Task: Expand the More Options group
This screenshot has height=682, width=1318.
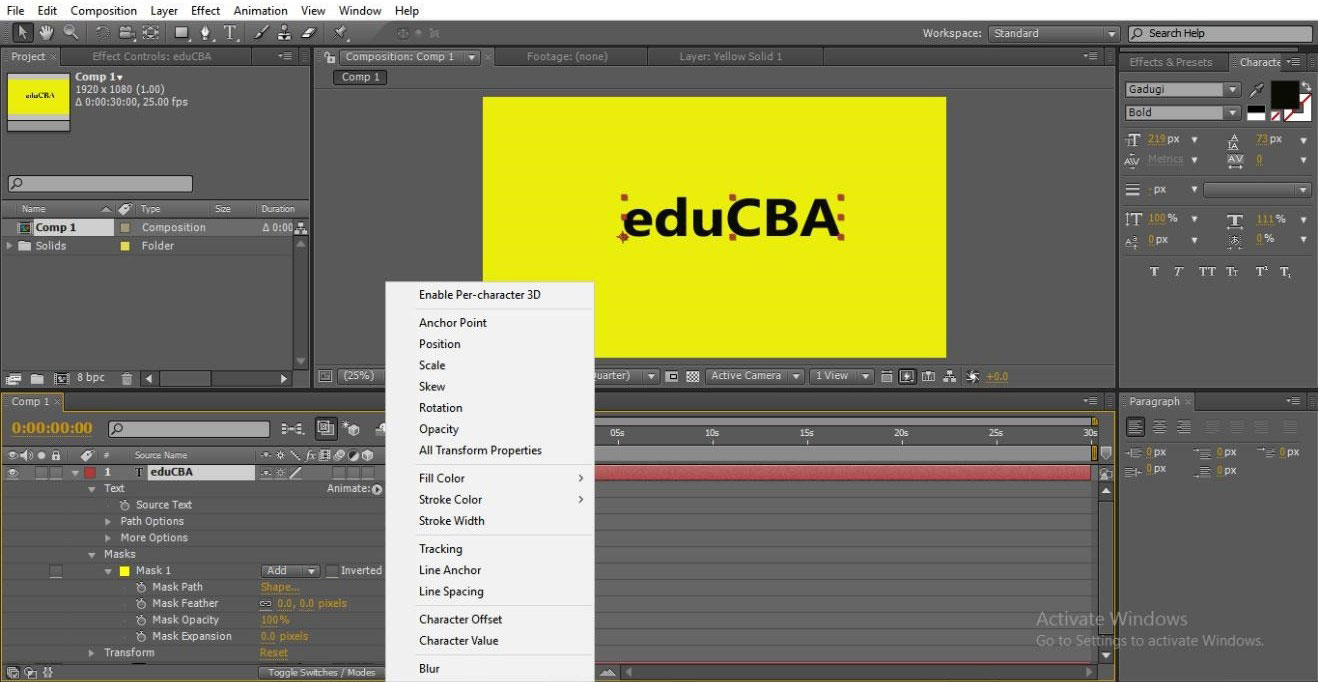Action: (x=109, y=538)
